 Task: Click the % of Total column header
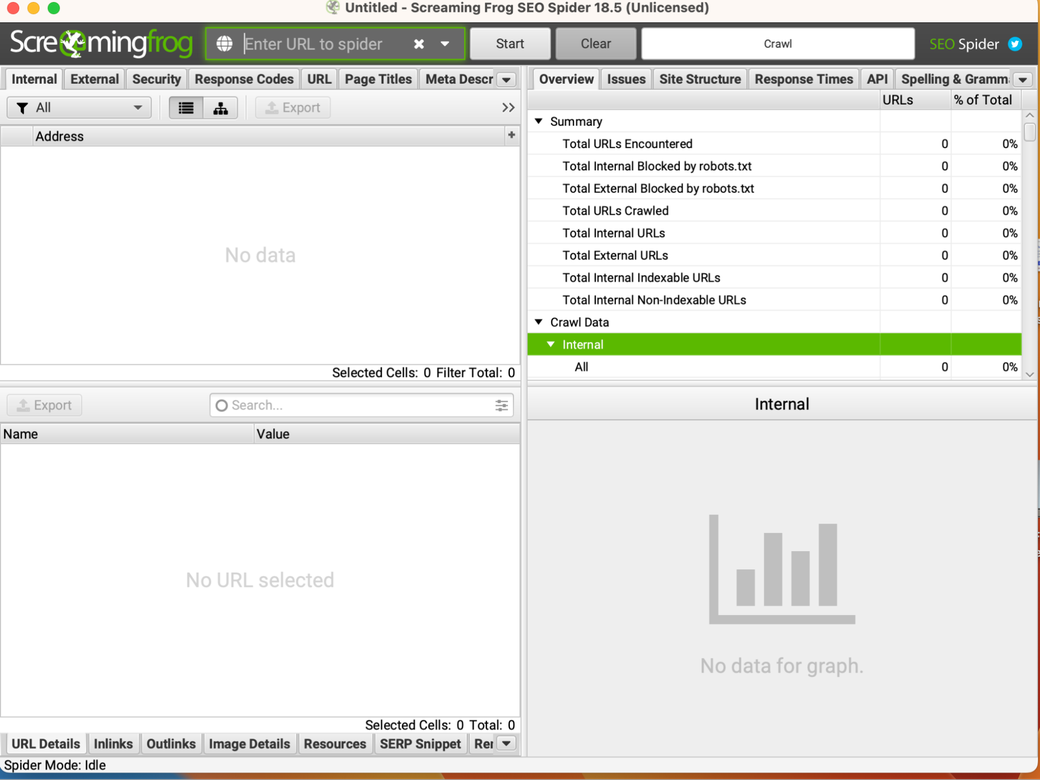pos(986,100)
